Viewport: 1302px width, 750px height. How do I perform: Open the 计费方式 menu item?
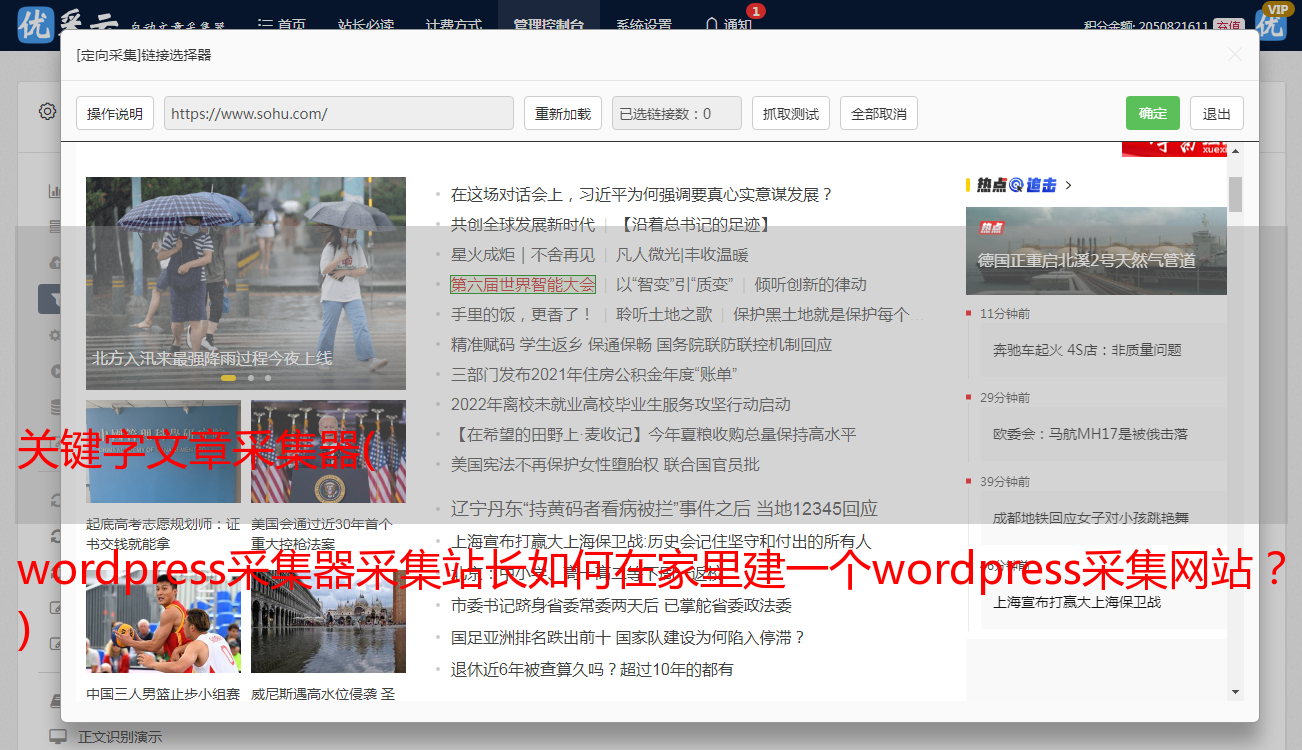coord(453,25)
